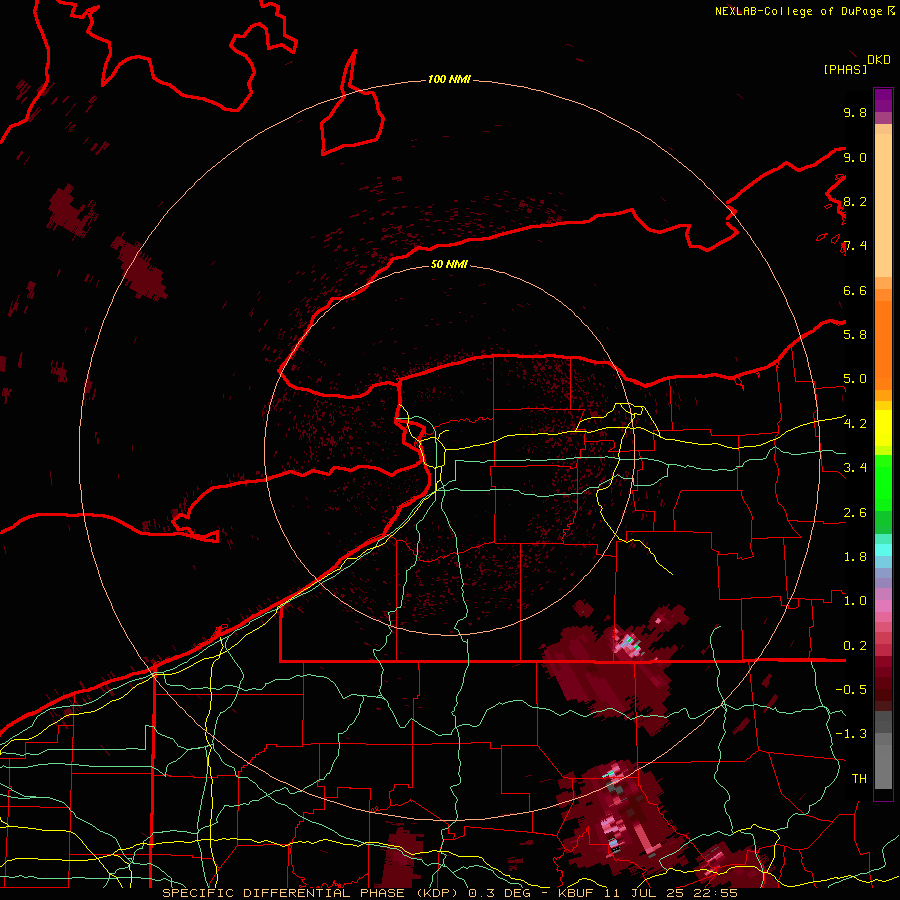Click the 2.6 value on the scale
900x900 pixels.
[855, 513]
